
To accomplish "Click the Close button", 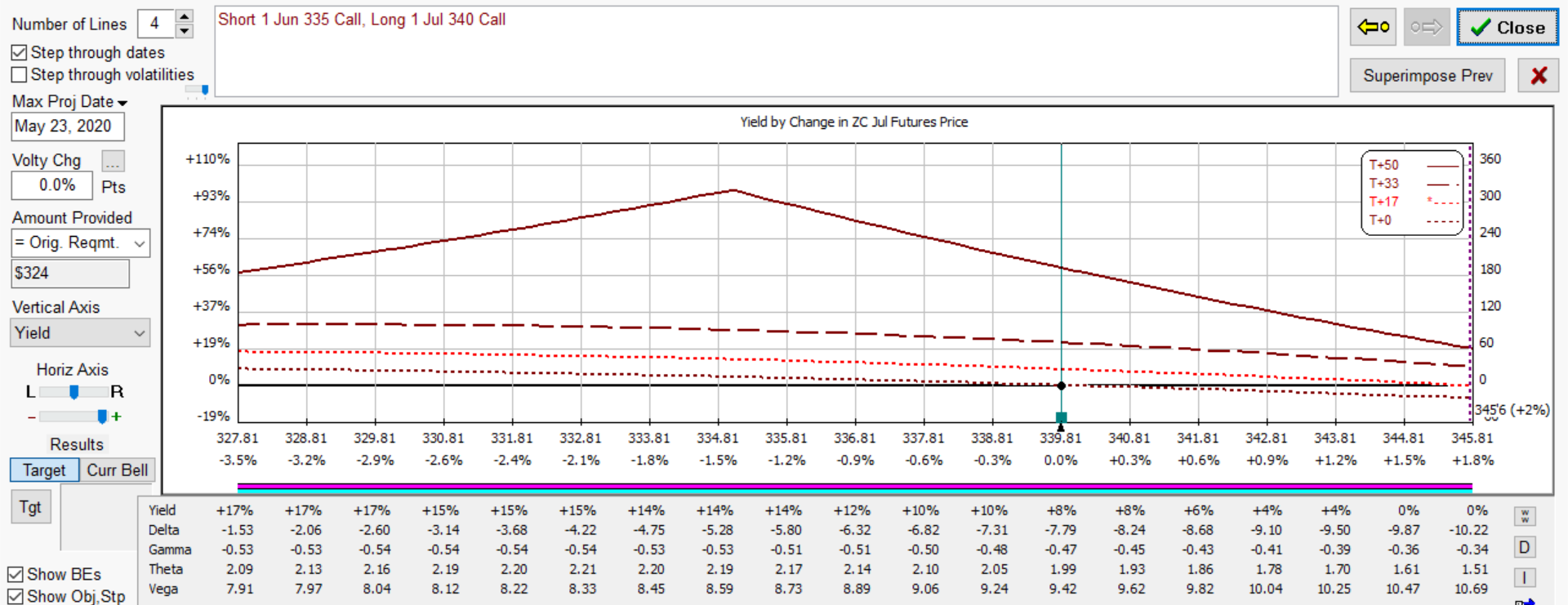I will coord(1508,28).
